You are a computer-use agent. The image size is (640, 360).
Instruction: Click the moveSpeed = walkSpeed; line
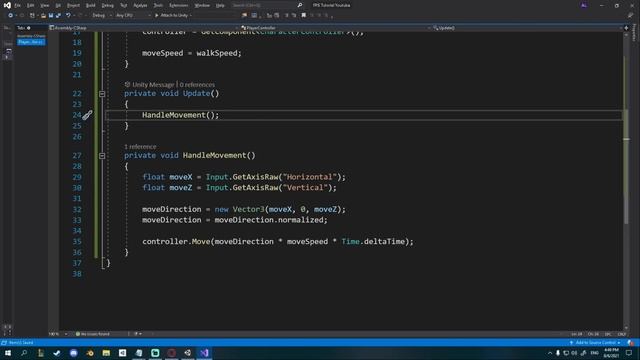[x=192, y=53]
